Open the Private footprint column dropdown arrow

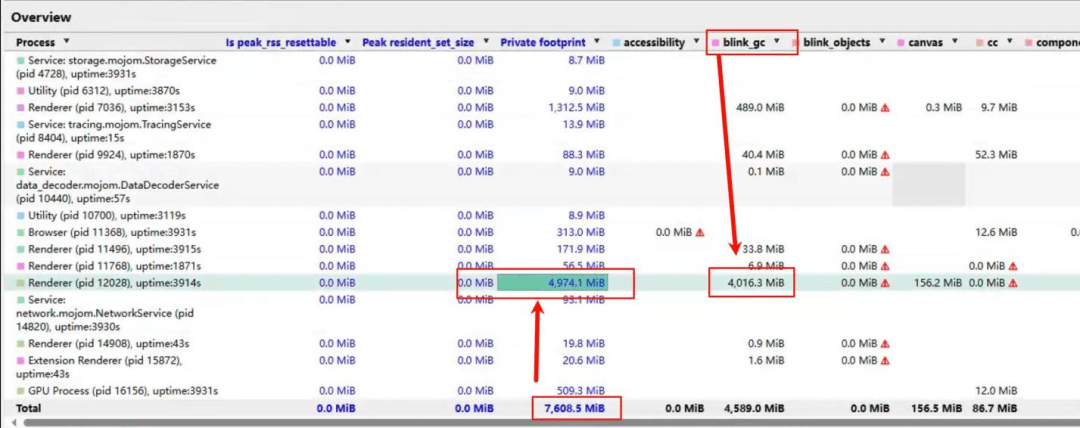coord(596,43)
